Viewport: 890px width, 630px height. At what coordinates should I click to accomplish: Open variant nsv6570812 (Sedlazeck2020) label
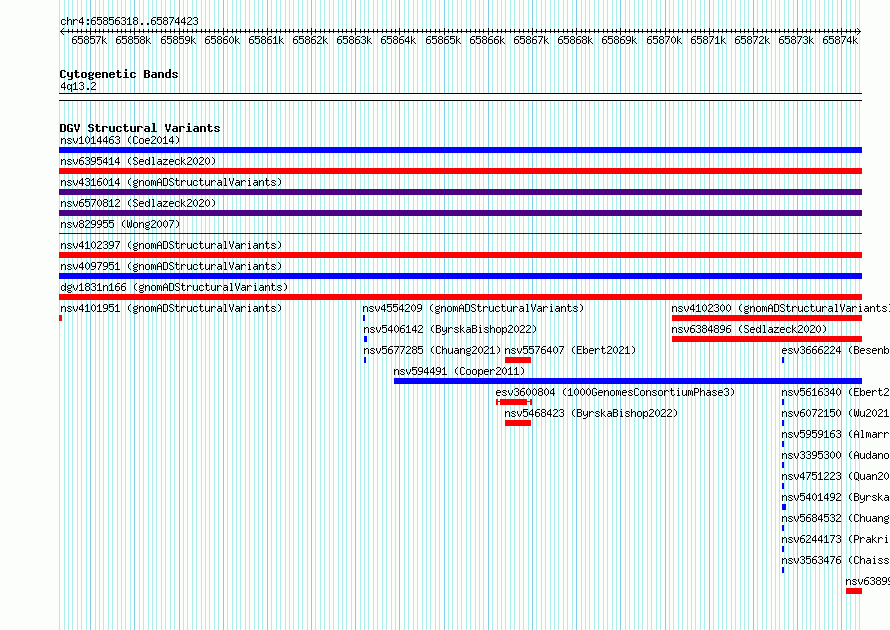[138, 203]
